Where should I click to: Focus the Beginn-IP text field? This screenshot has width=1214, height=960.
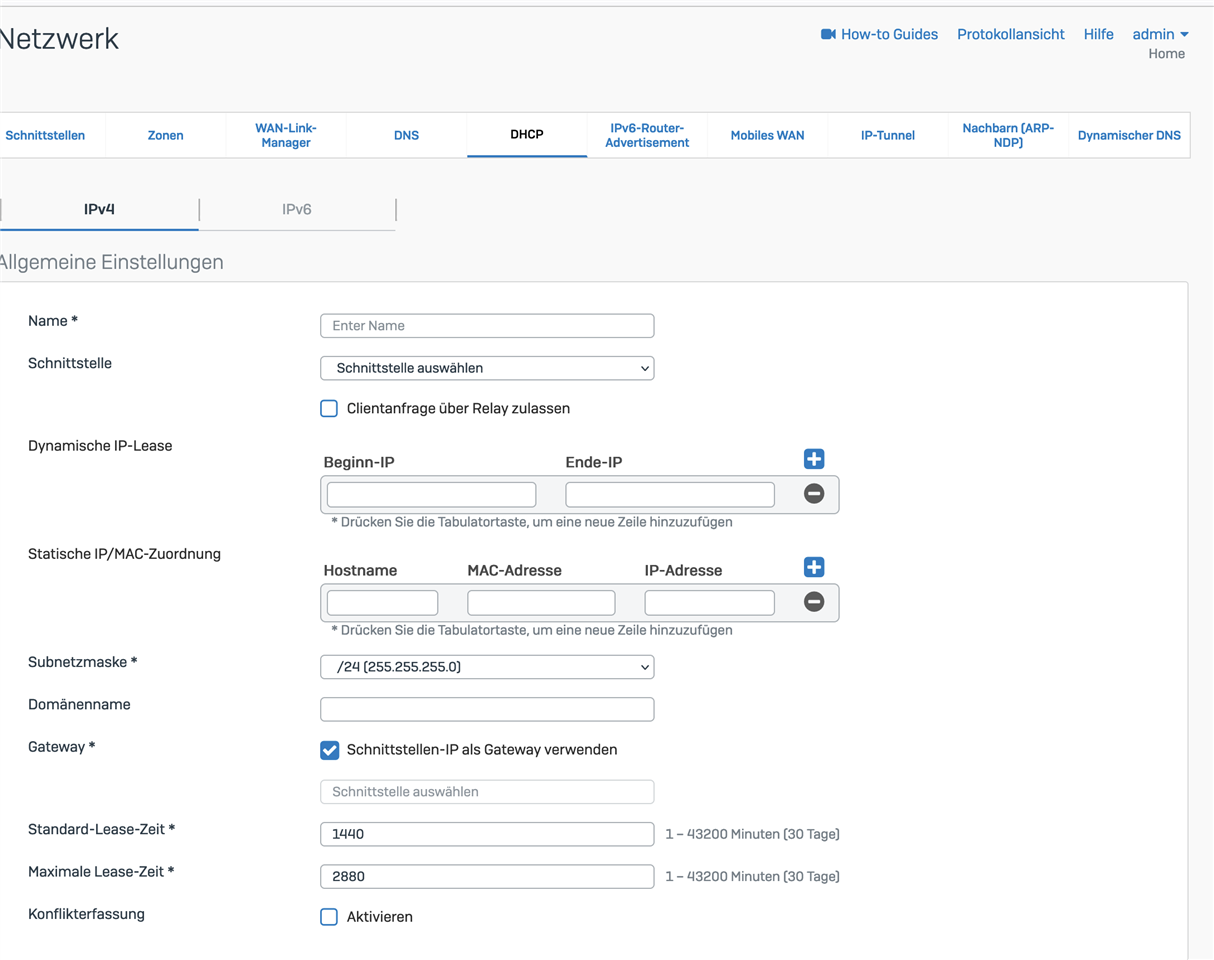(431, 495)
